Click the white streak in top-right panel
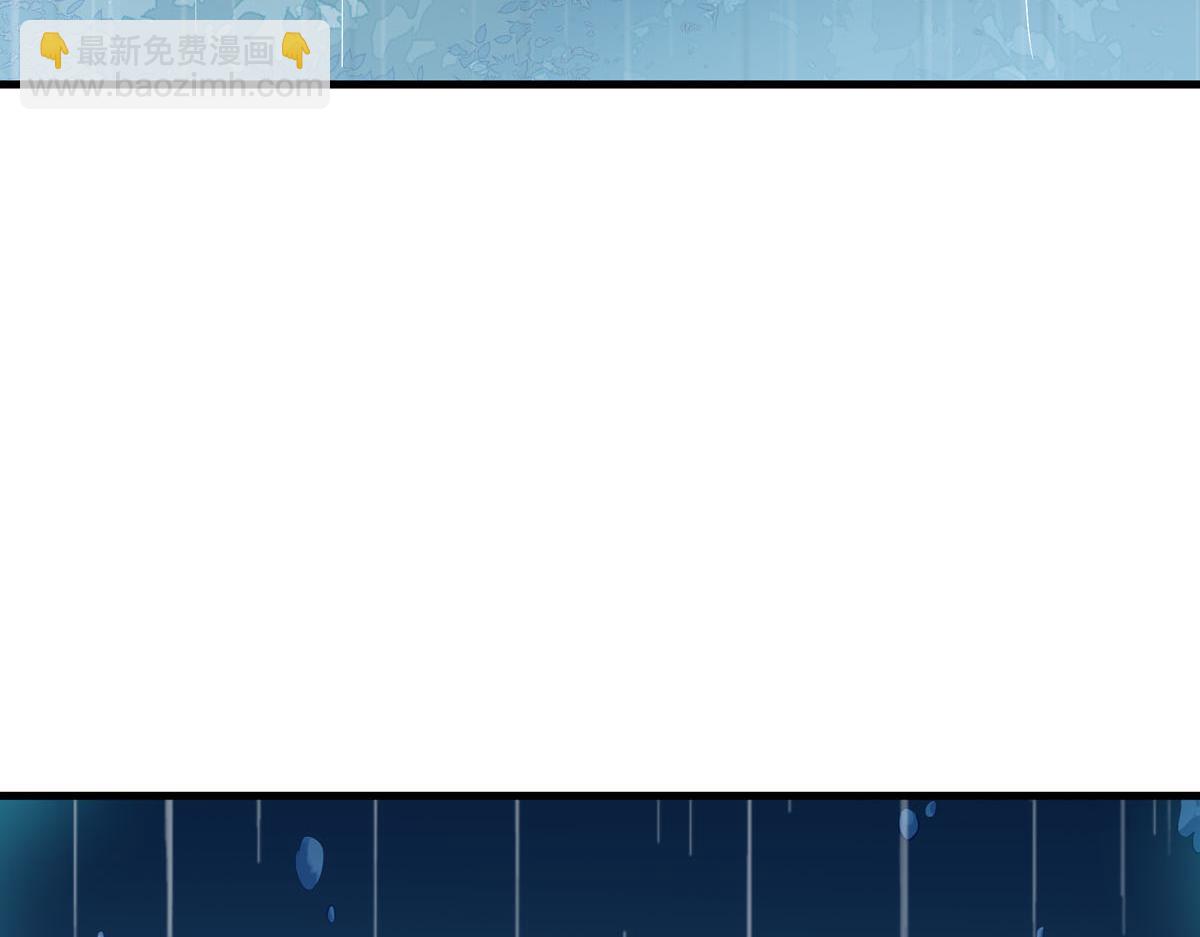 (x=1027, y=28)
